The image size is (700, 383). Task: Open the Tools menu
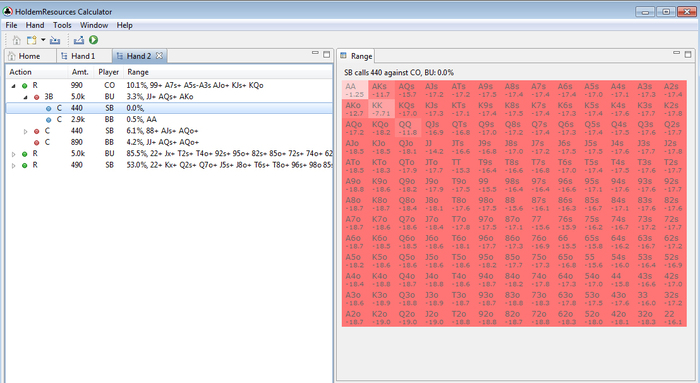pos(62,25)
